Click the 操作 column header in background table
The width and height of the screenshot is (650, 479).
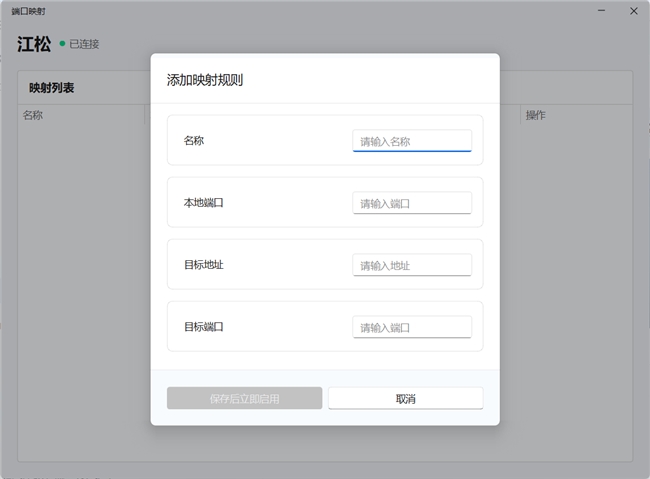coord(536,115)
